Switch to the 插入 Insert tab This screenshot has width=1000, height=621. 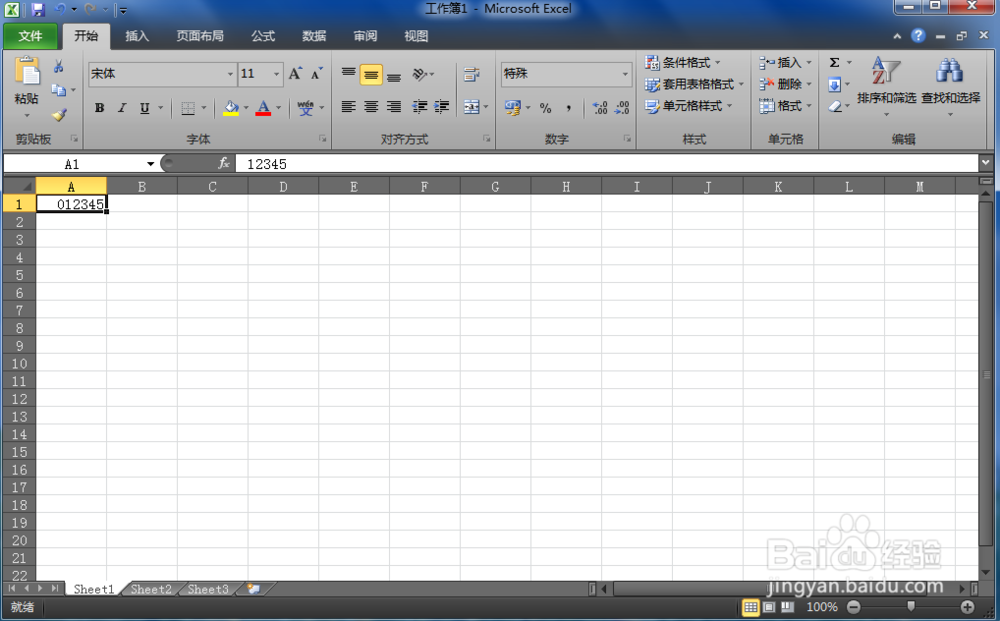point(136,36)
